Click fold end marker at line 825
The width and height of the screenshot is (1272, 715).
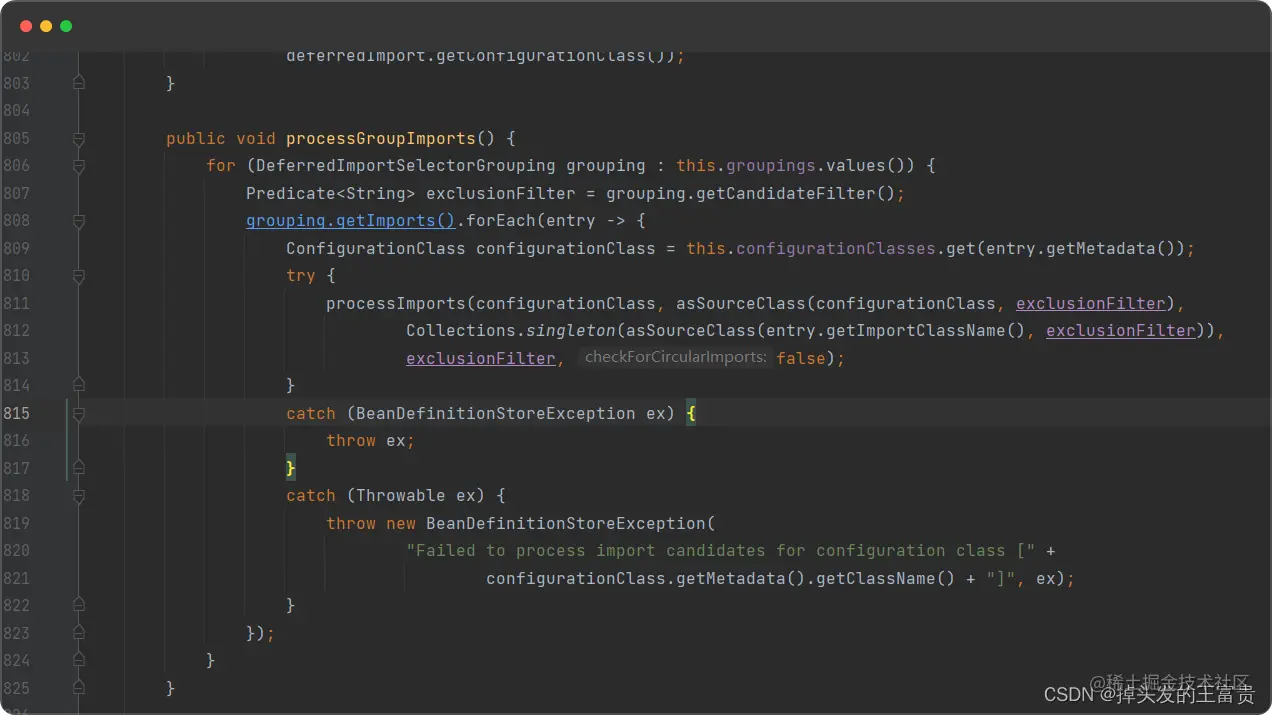point(79,688)
